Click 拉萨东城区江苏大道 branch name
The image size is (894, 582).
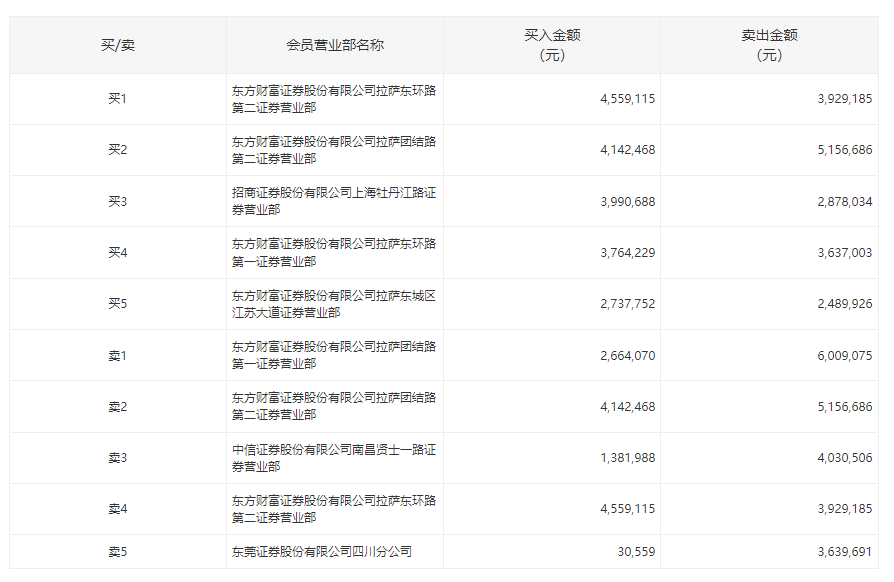click(x=334, y=304)
